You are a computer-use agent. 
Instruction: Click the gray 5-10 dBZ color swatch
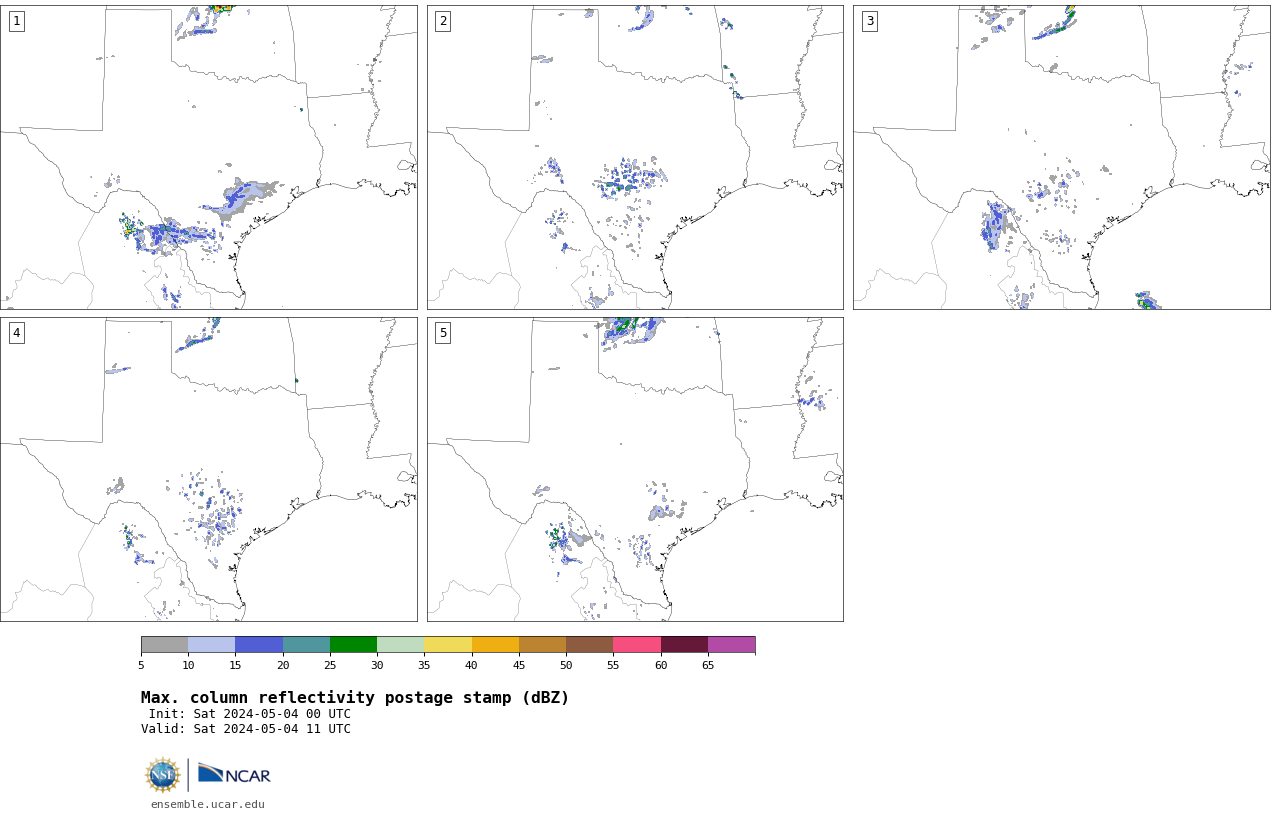point(164,644)
